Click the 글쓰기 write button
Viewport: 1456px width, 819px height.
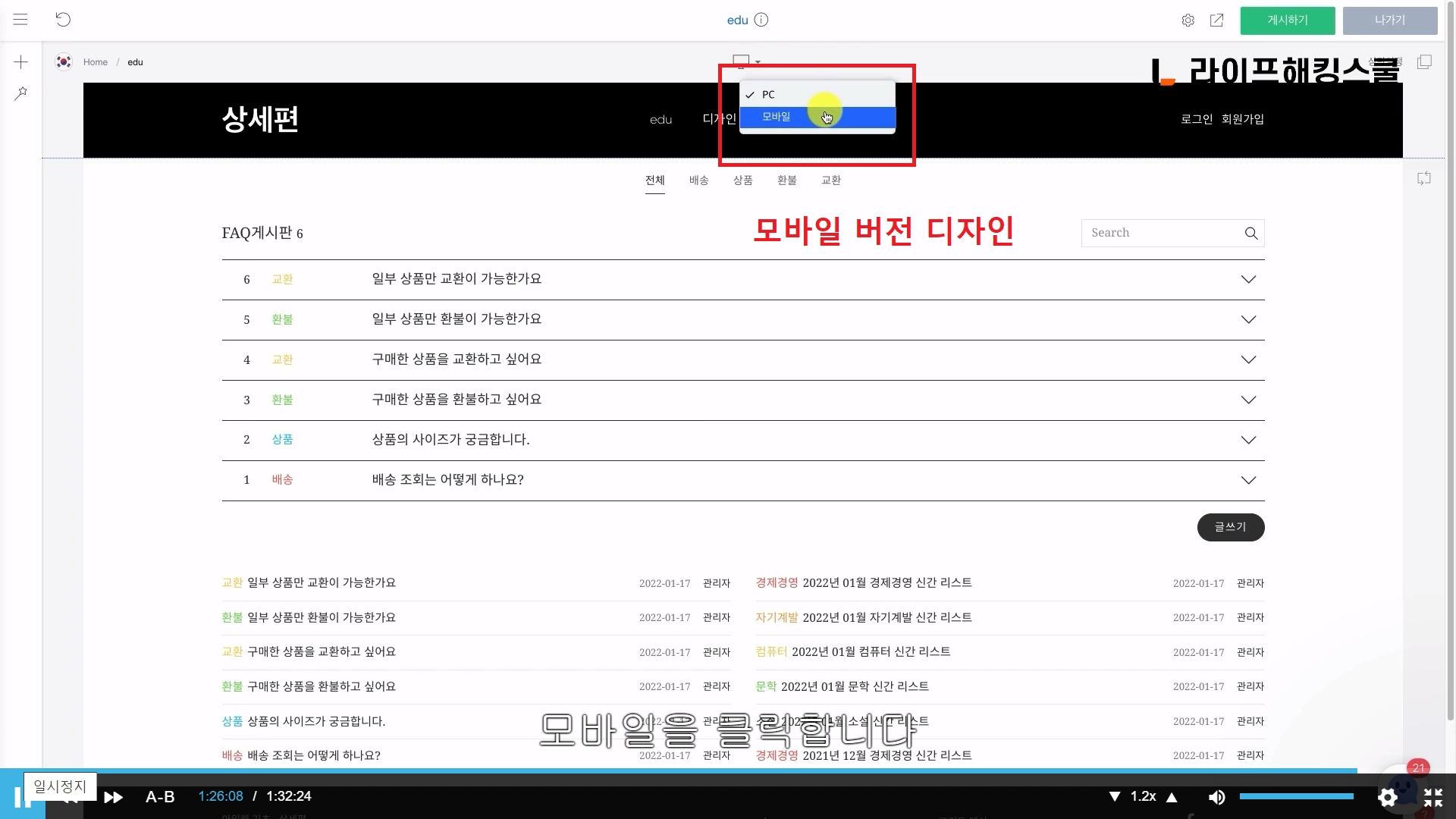pyautogui.click(x=1230, y=527)
